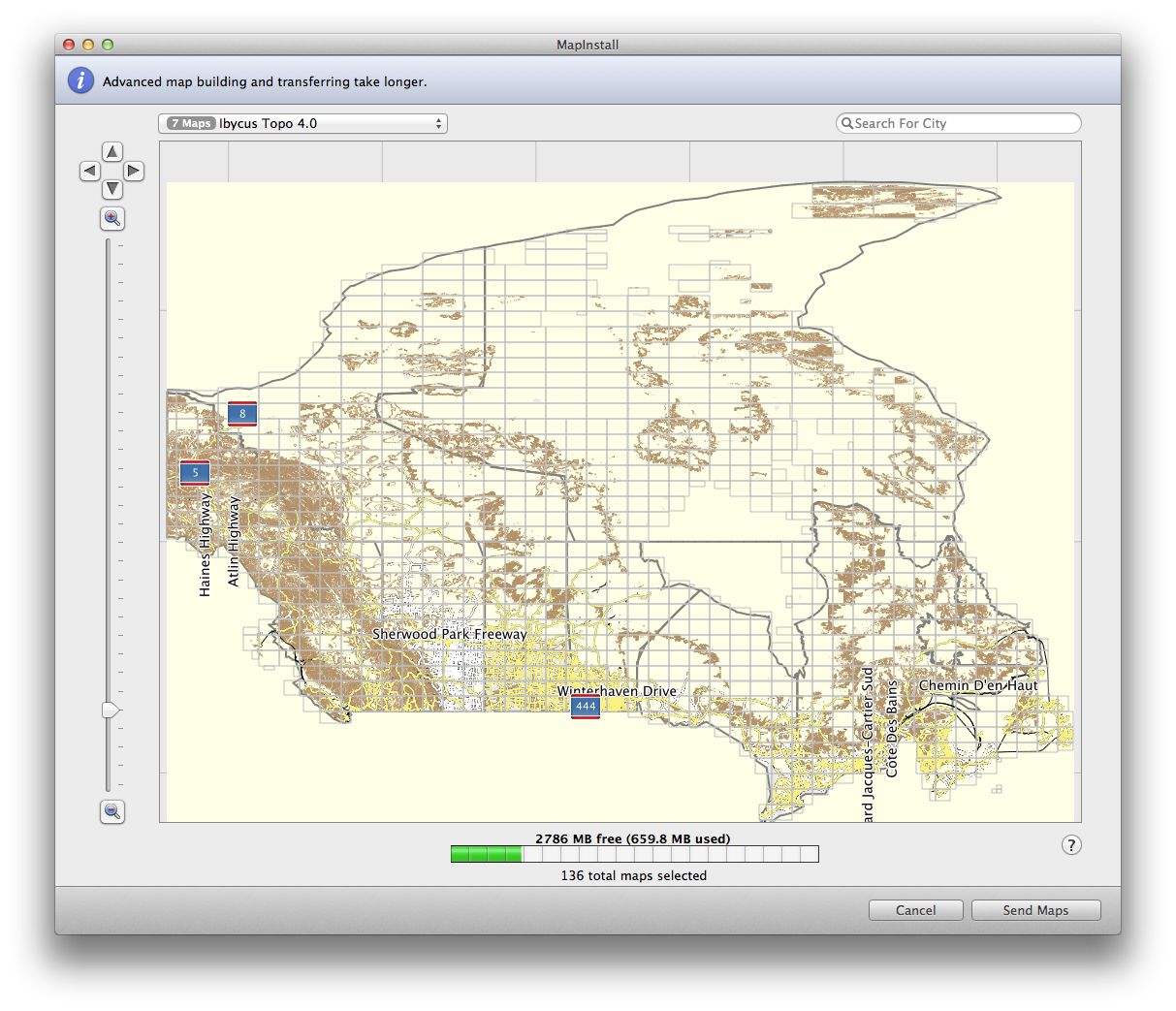Pan the map right with arrow button

tap(134, 172)
